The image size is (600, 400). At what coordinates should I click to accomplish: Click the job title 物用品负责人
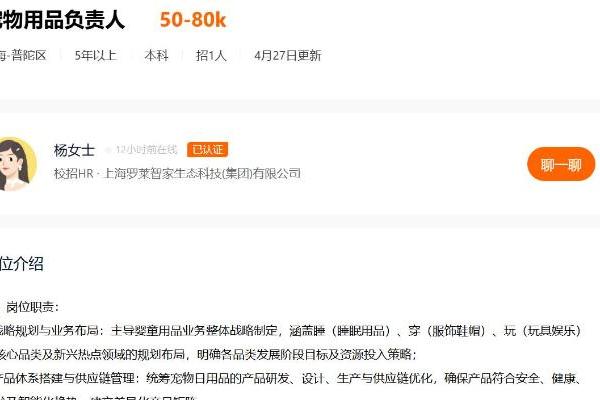(62, 20)
